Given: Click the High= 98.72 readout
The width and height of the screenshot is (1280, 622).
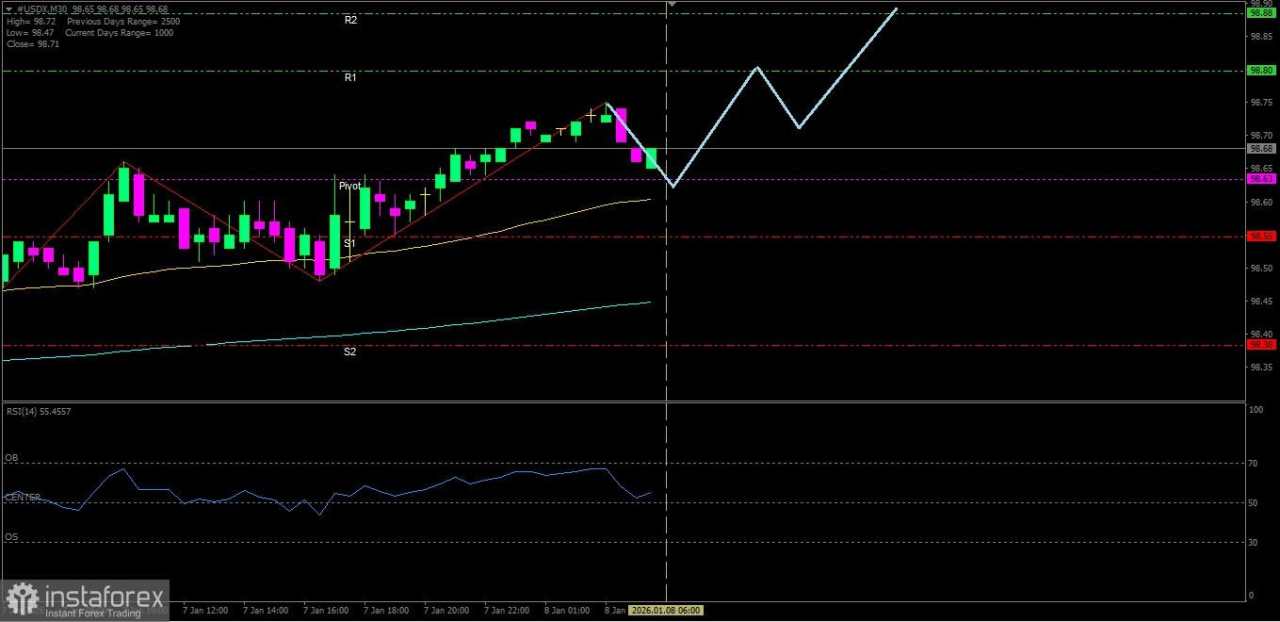Looking at the screenshot, I should click(x=30, y=20).
